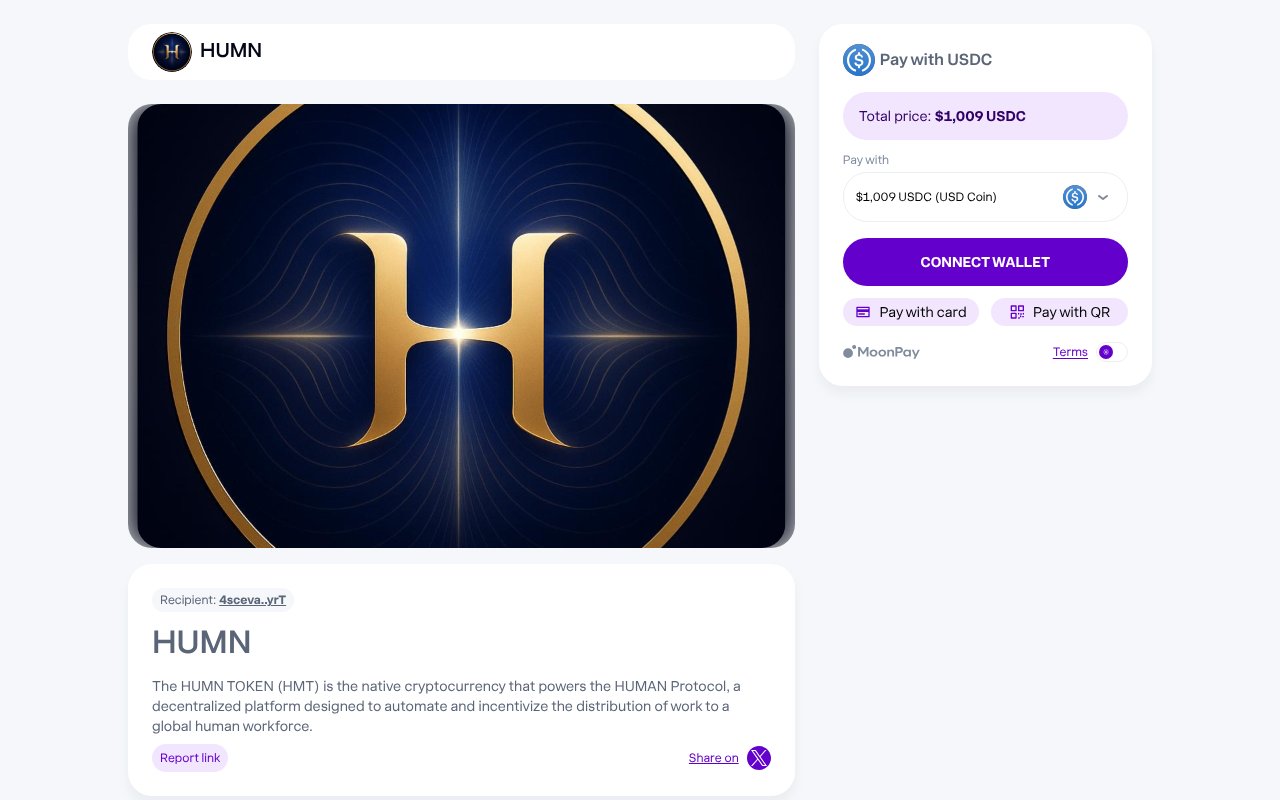Open the Report link
The width and height of the screenshot is (1280, 800).
point(189,758)
